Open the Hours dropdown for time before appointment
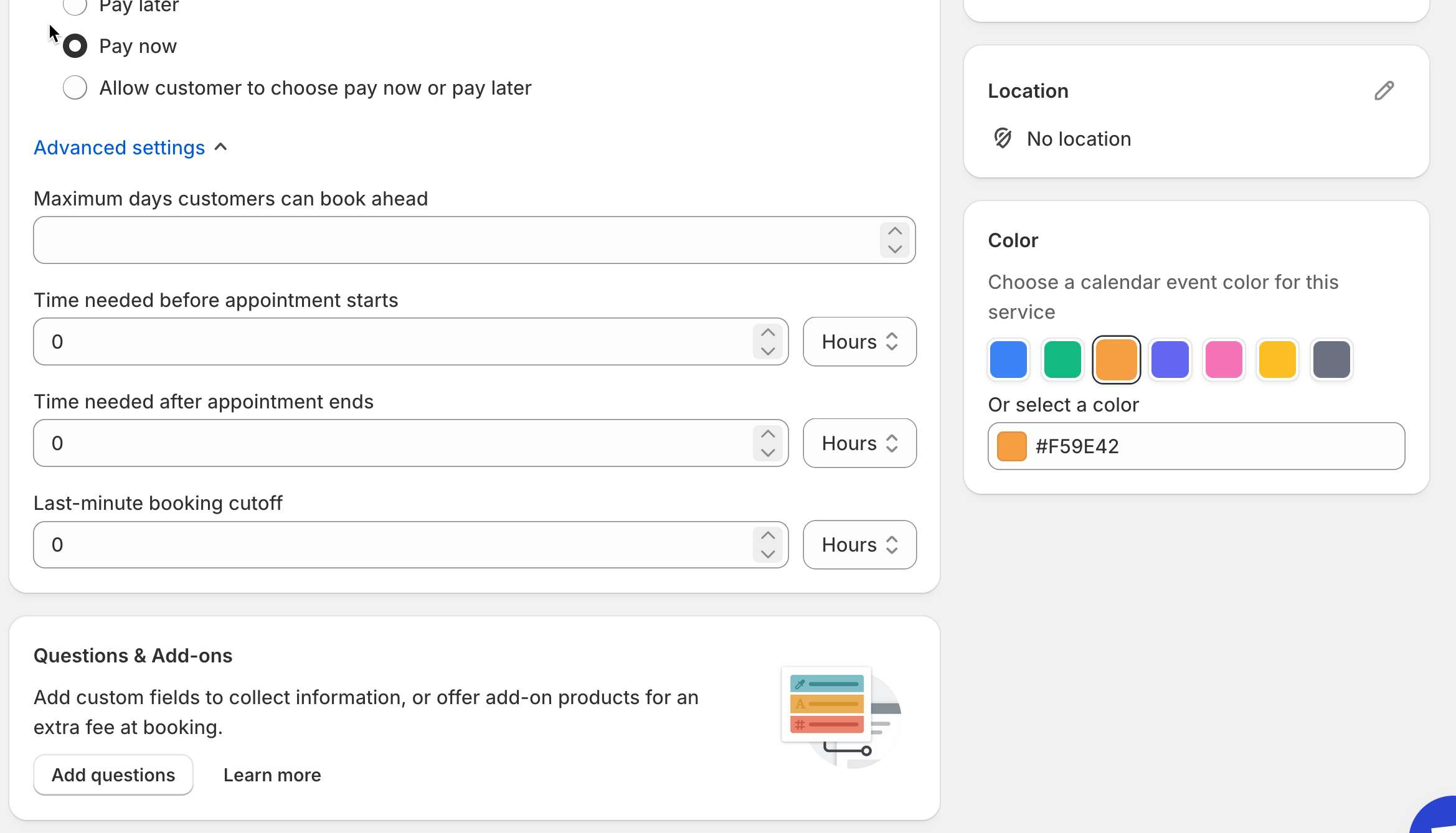1456x833 pixels. tap(859, 342)
